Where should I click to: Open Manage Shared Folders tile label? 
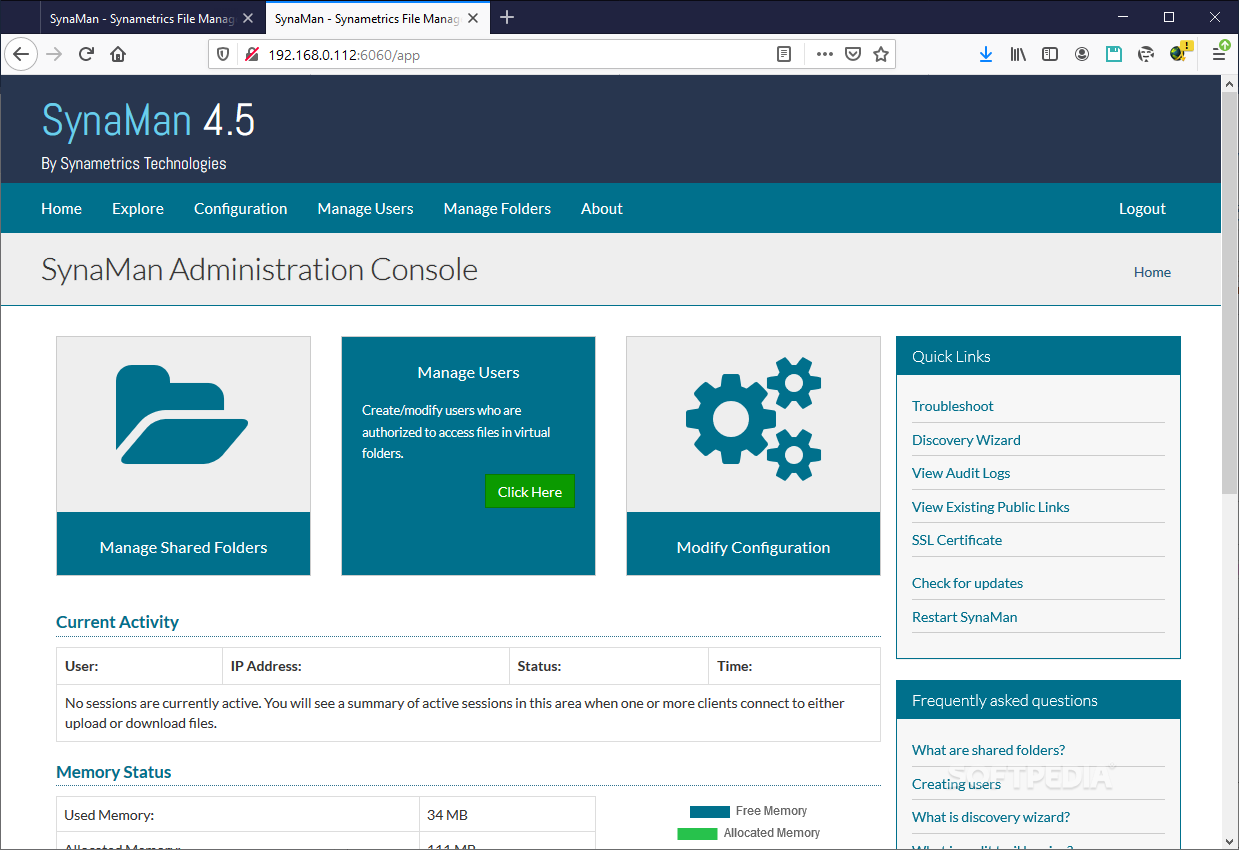(183, 547)
